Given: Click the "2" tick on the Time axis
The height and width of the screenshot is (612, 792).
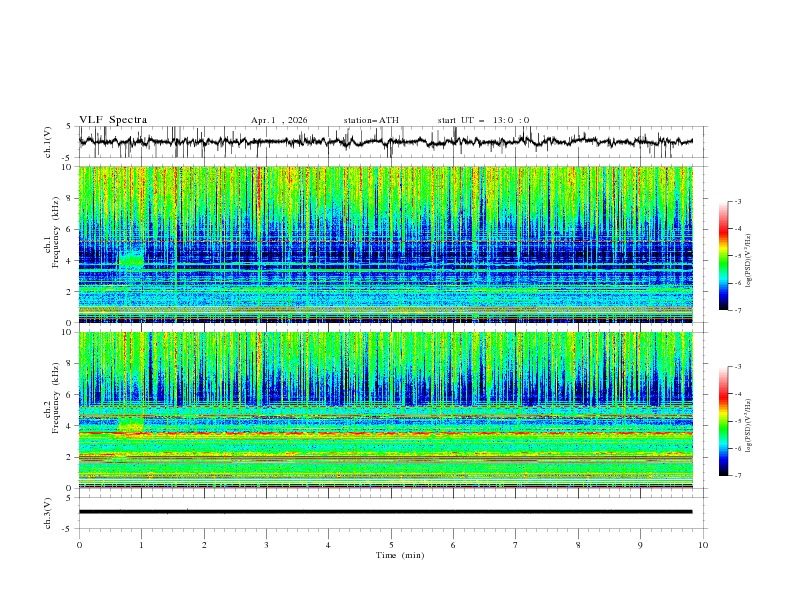Looking at the screenshot, I should coord(204,545).
